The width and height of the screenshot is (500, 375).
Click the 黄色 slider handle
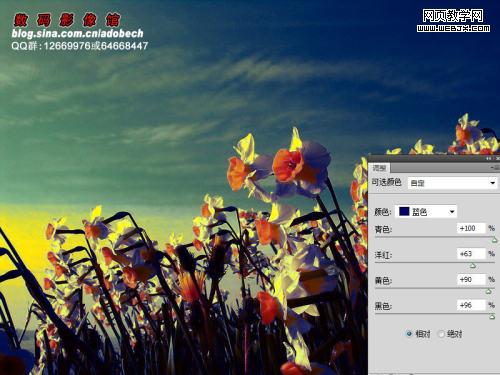coord(489,291)
